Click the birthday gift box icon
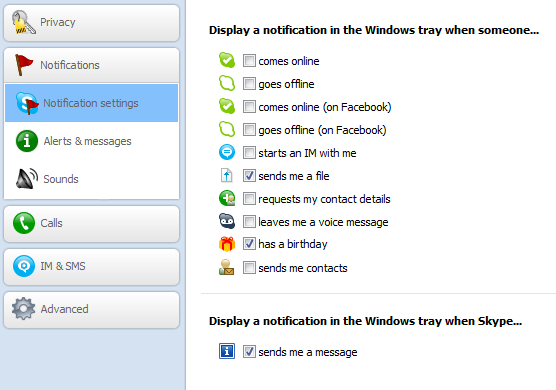Screen dimensions: 556x390 pos(227,244)
